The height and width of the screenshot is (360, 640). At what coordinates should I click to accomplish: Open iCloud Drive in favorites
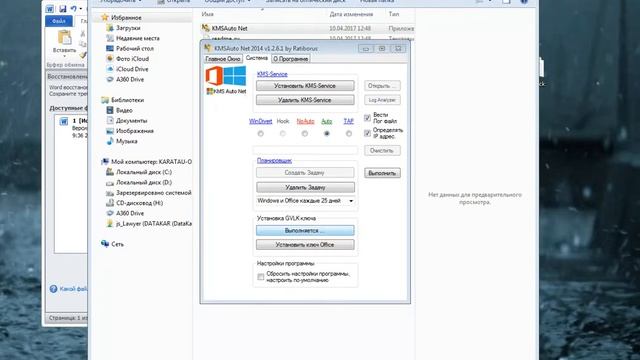[x=132, y=69]
